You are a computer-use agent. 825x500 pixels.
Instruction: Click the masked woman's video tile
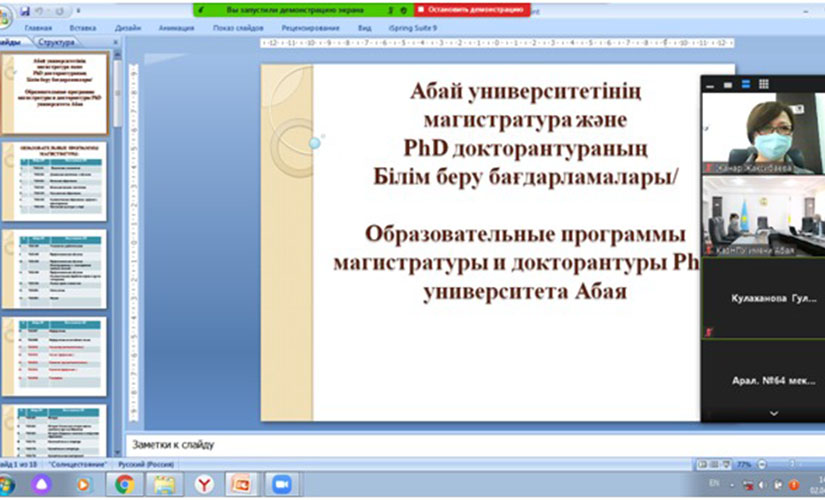(x=763, y=134)
